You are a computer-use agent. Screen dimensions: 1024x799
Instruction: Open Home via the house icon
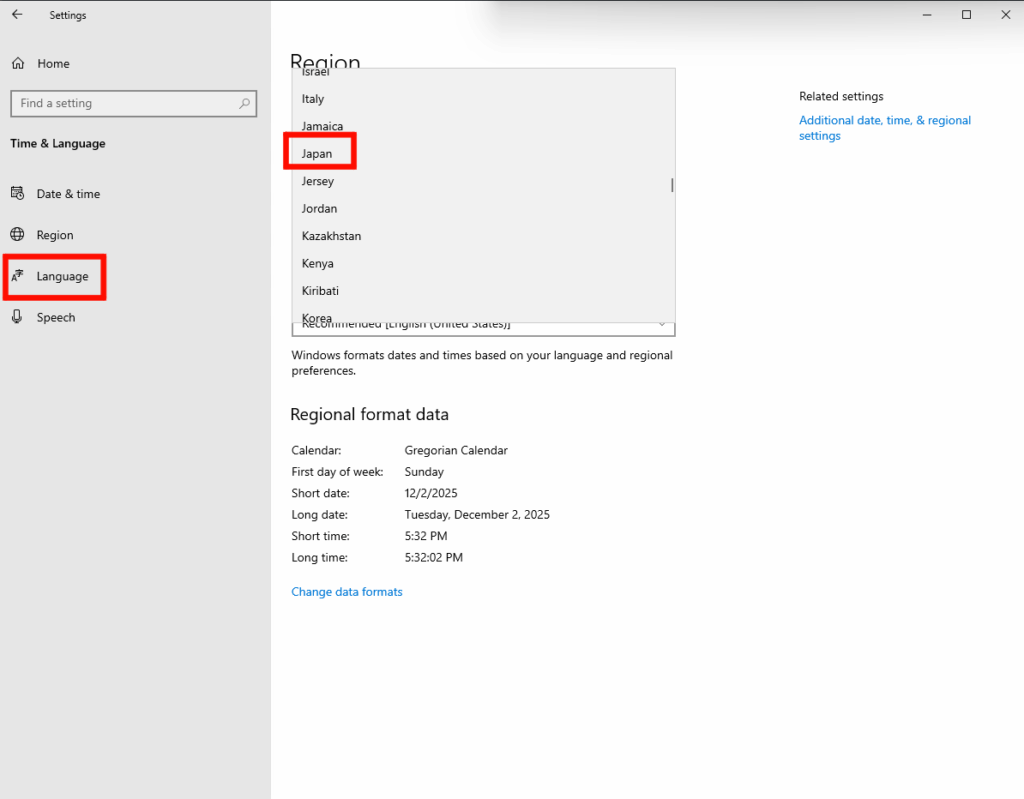coord(18,64)
